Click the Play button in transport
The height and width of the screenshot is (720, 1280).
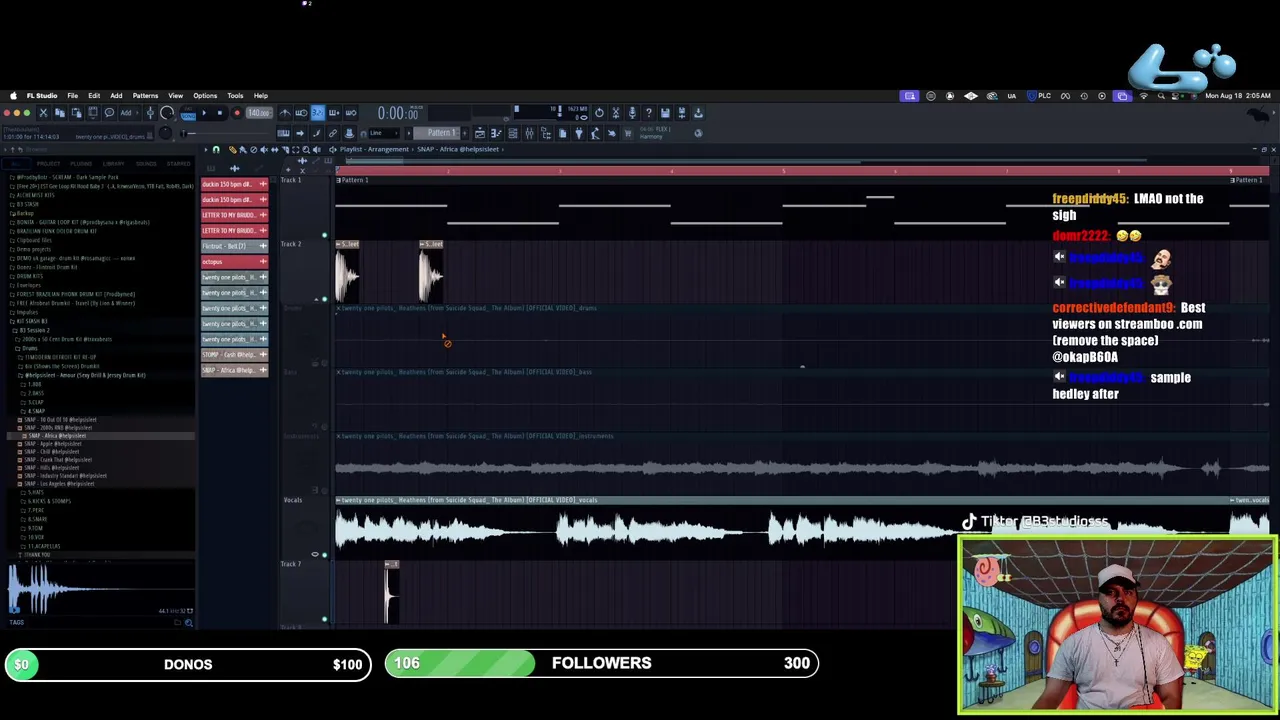click(x=204, y=113)
